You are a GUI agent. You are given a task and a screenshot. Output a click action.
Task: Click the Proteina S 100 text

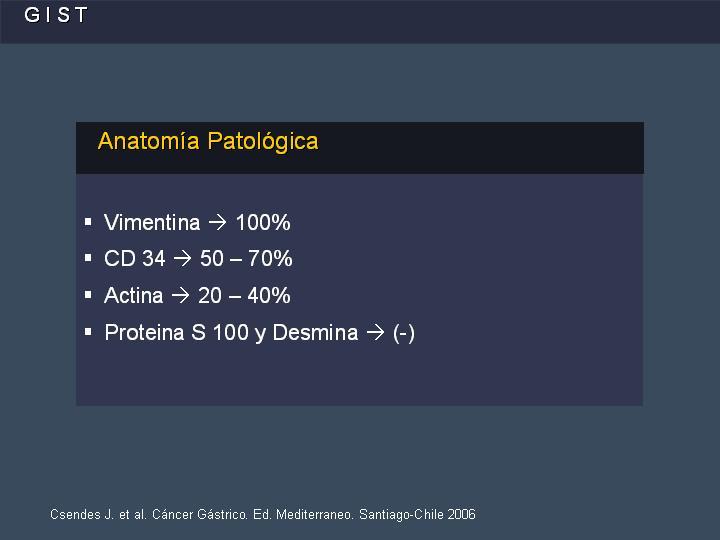pyautogui.click(x=176, y=332)
